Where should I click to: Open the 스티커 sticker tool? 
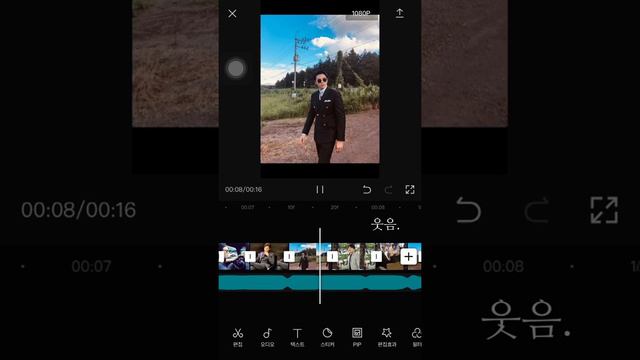[x=327, y=338]
